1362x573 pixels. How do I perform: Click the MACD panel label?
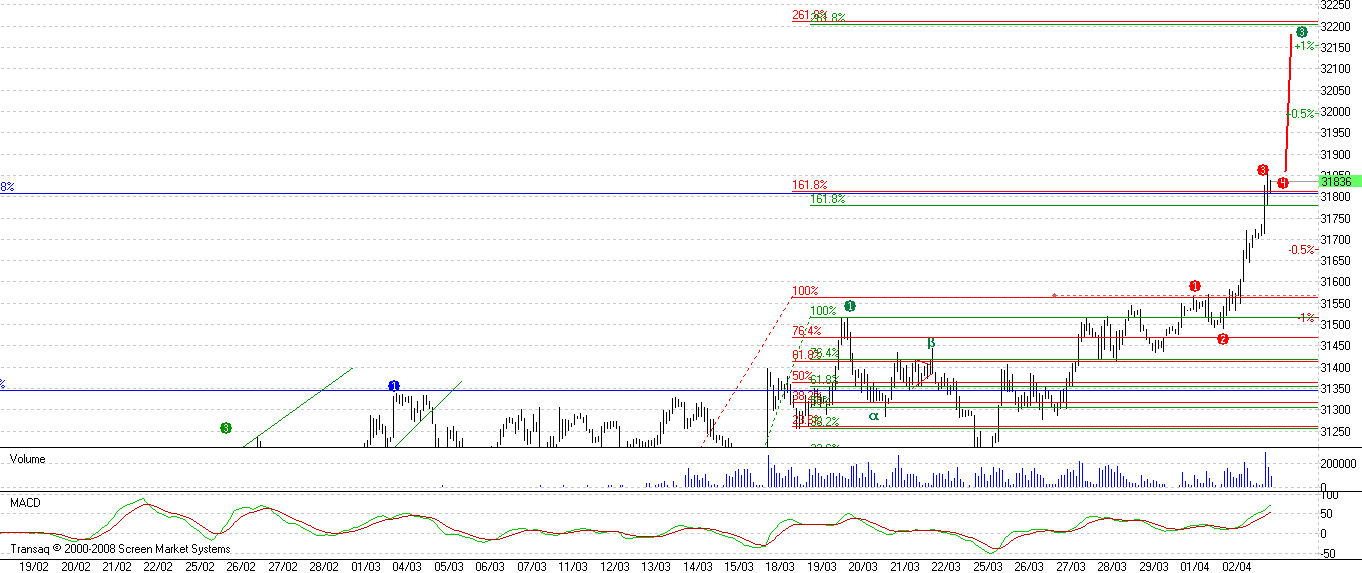click(24, 502)
